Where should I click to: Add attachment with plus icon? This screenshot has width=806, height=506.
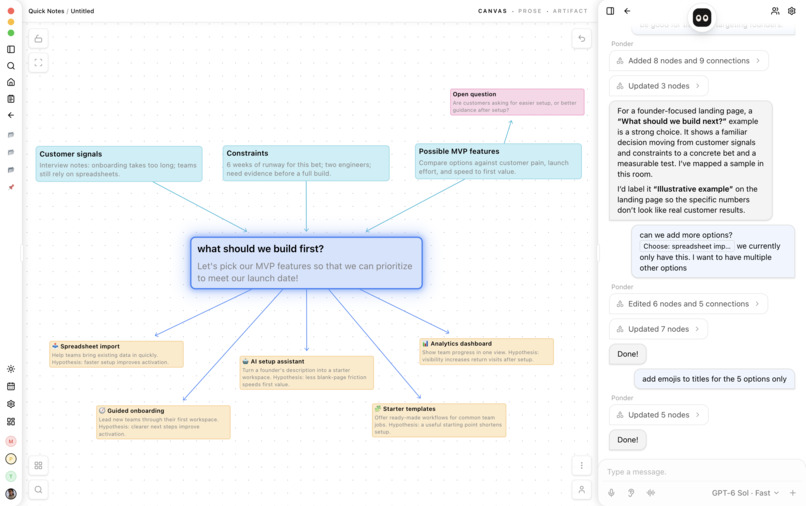point(793,493)
